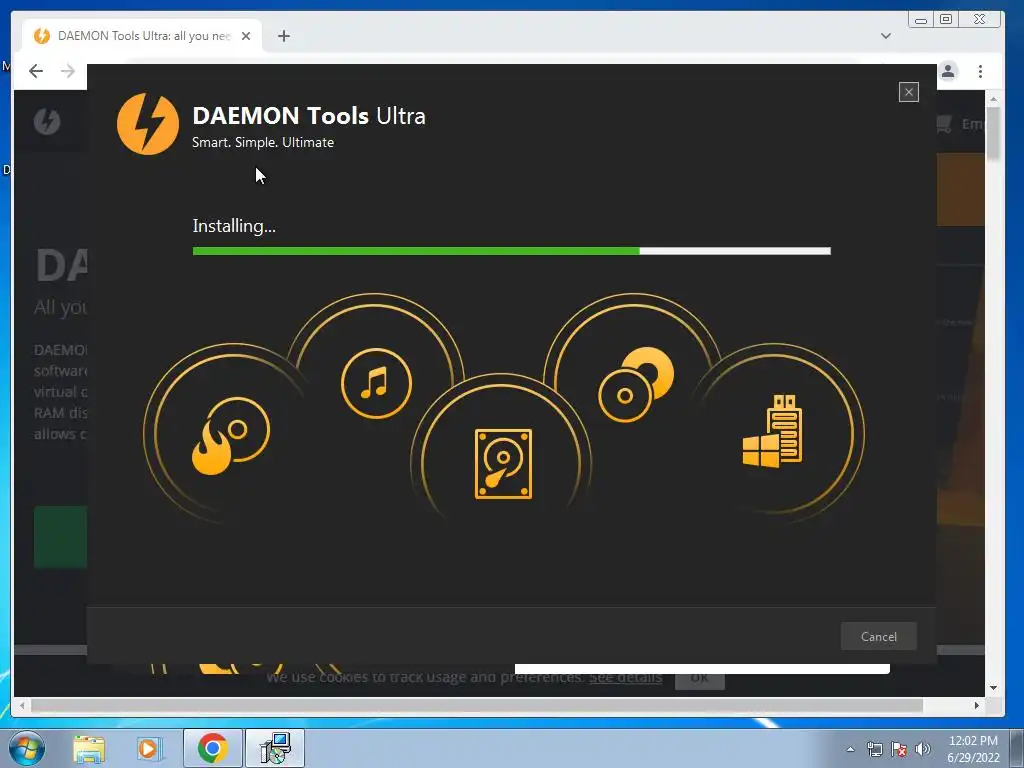Click the vertical scrollbar up arrow
This screenshot has height=768, width=1024.
(993, 99)
